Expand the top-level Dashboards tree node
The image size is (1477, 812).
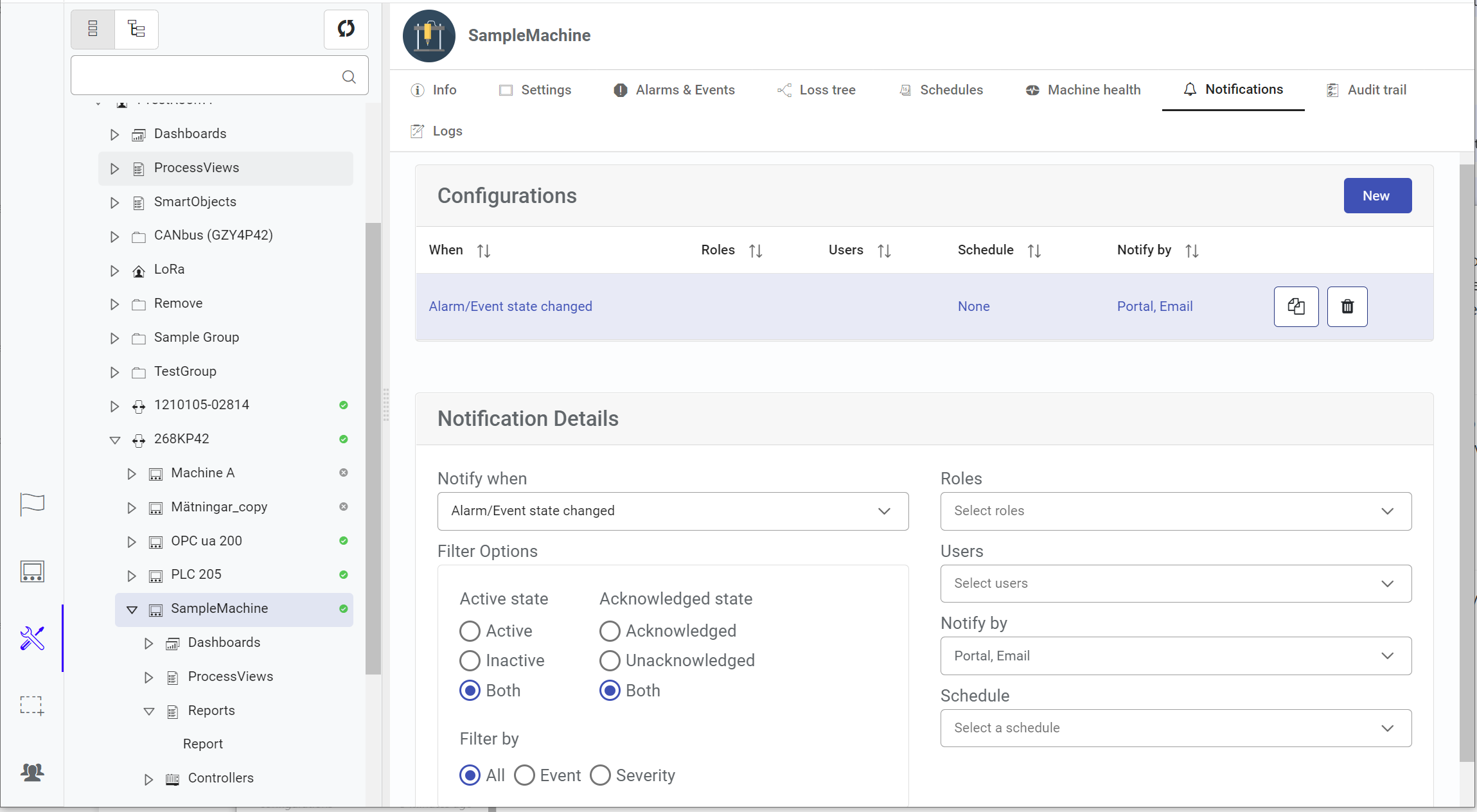click(x=114, y=135)
